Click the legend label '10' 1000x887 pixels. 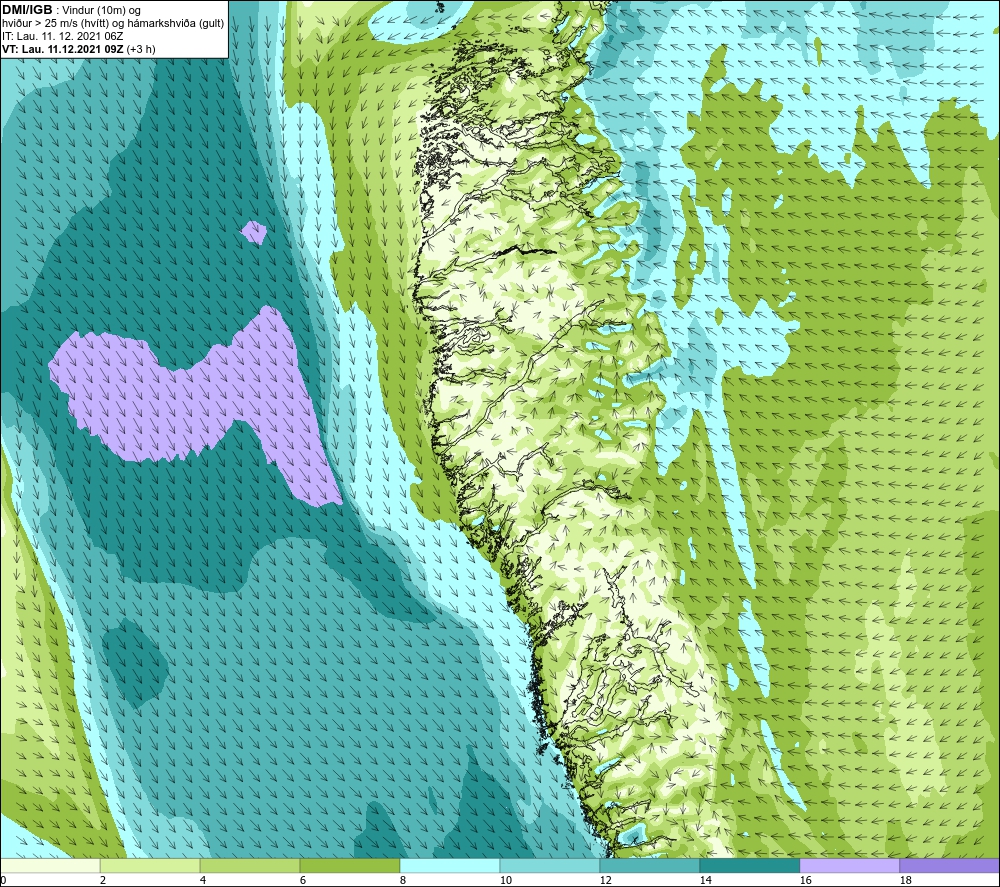click(x=505, y=880)
